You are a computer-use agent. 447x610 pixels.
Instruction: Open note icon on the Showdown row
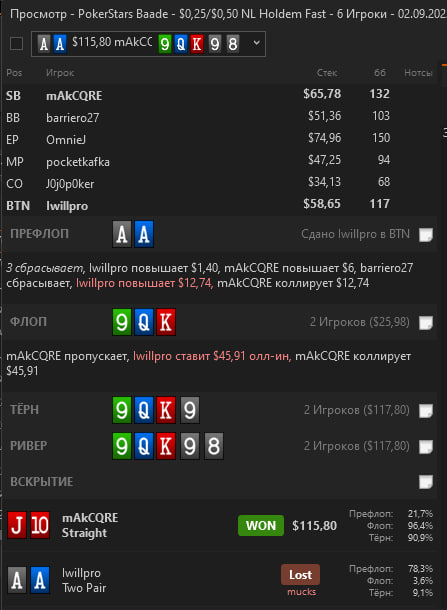[426, 482]
